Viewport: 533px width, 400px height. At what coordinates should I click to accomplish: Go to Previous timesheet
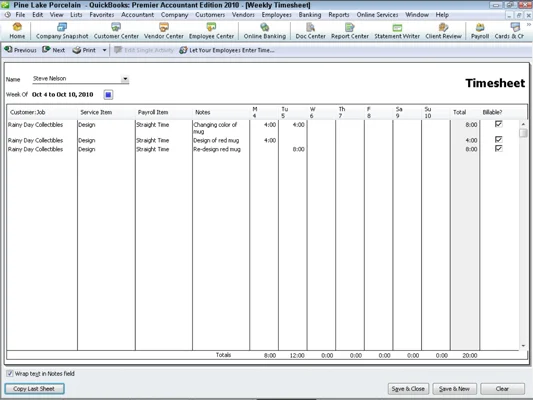pos(20,50)
